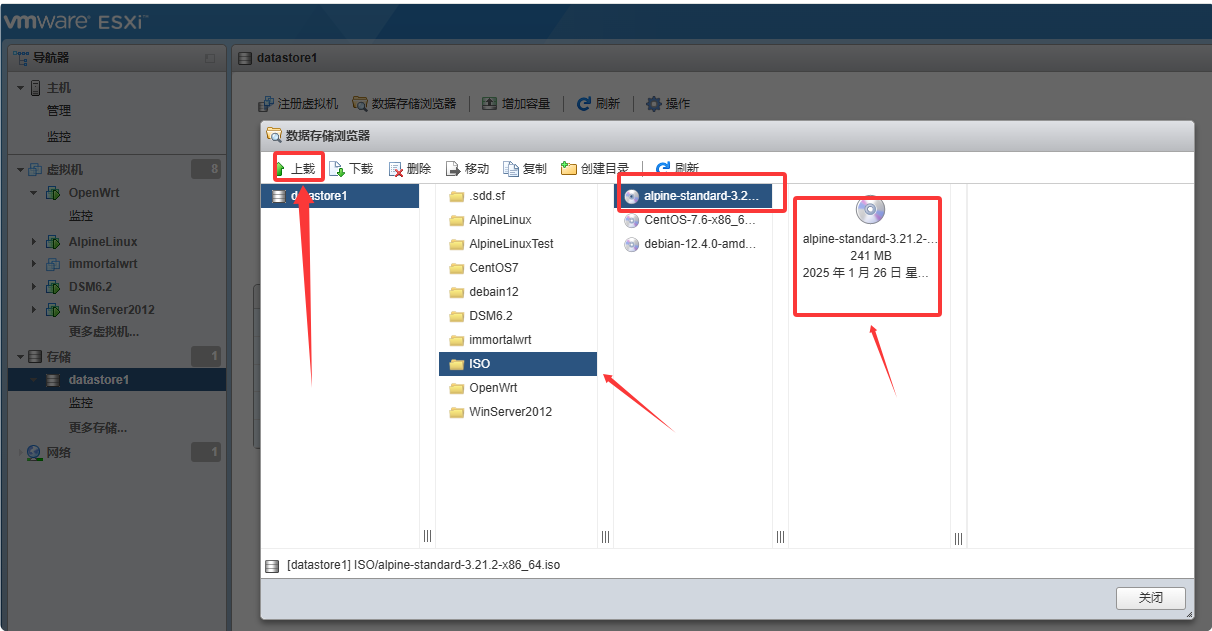Select the debian-12.4.0 ISO file
Image resolution: width=1212 pixels, height=631 pixels.
click(700, 244)
